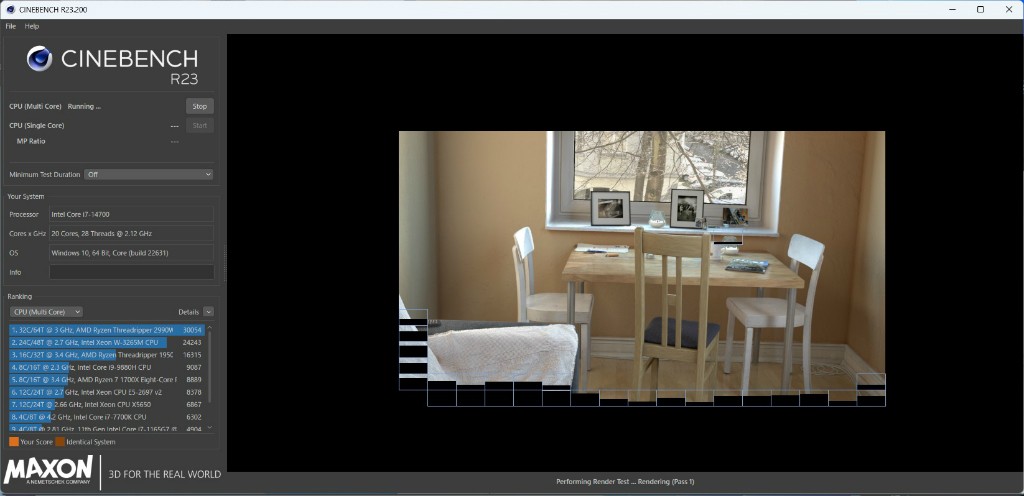Click the rendered kitchen scene preview
The image size is (1024, 496).
coord(641,260)
